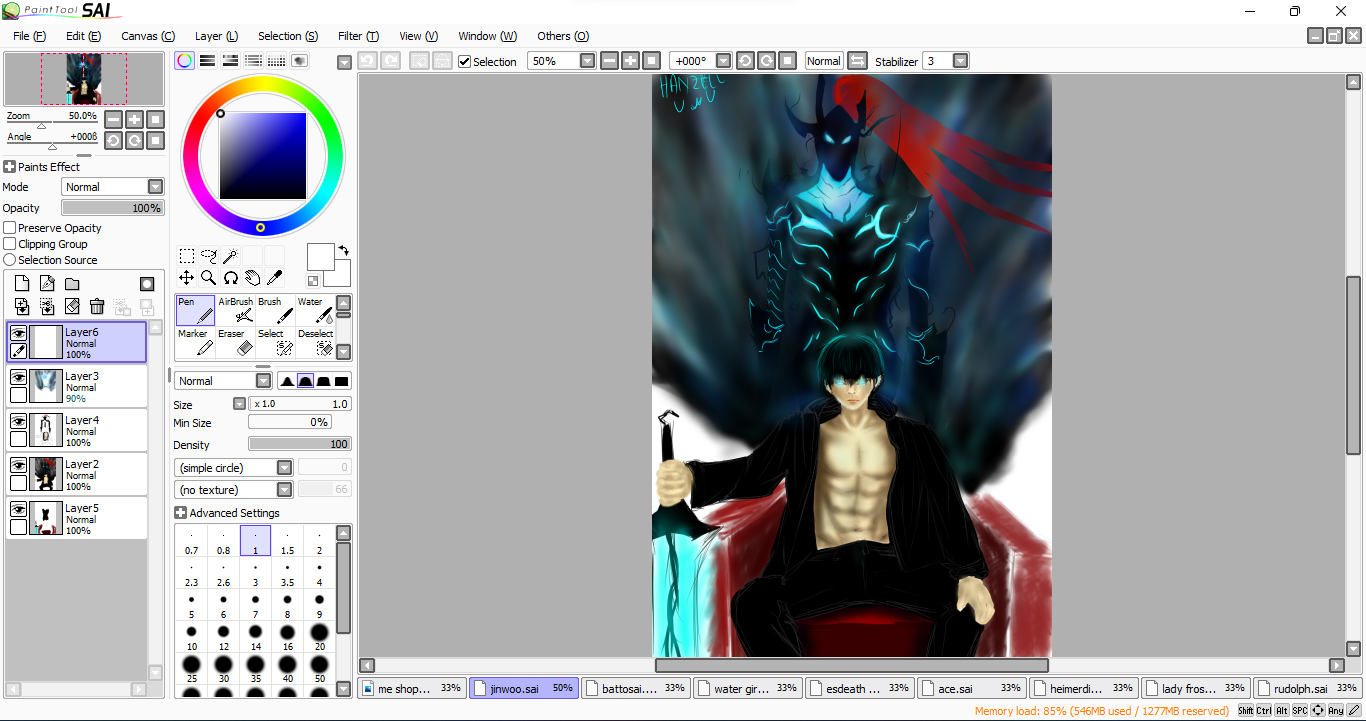Add a layer mask
Viewport: 1366px width, 721px height.
click(x=147, y=284)
